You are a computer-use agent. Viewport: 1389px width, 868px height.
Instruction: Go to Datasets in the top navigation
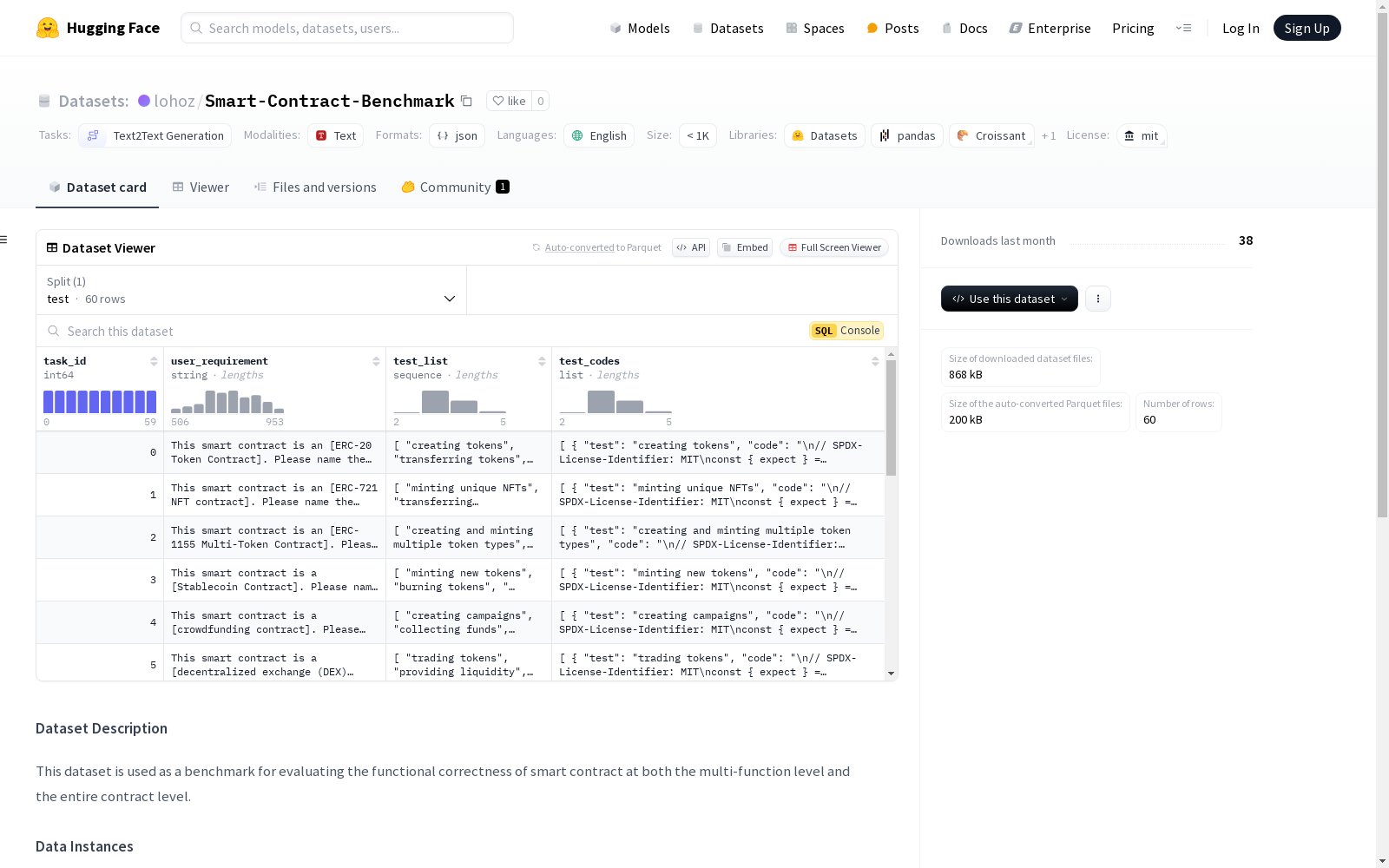pos(727,28)
